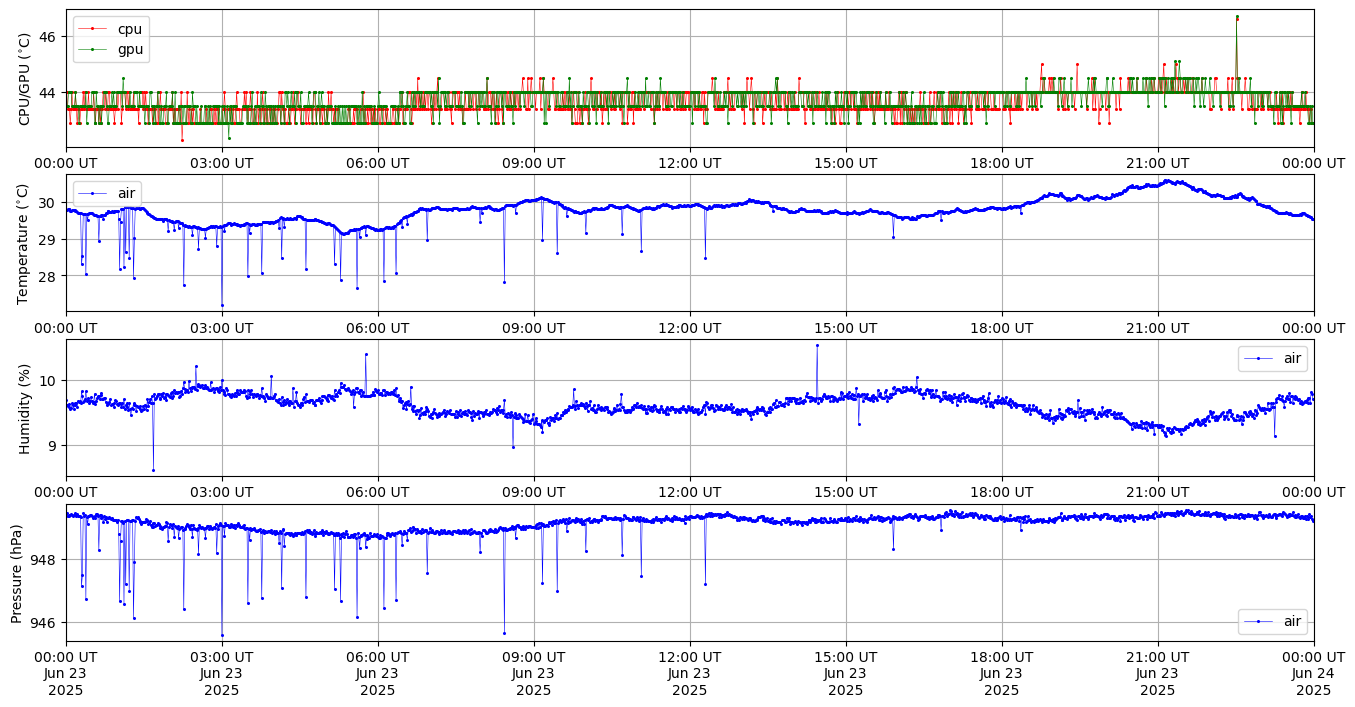Click the 29 tick on the Temperature axis
The image size is (1355, 707).
click(50, 240)
